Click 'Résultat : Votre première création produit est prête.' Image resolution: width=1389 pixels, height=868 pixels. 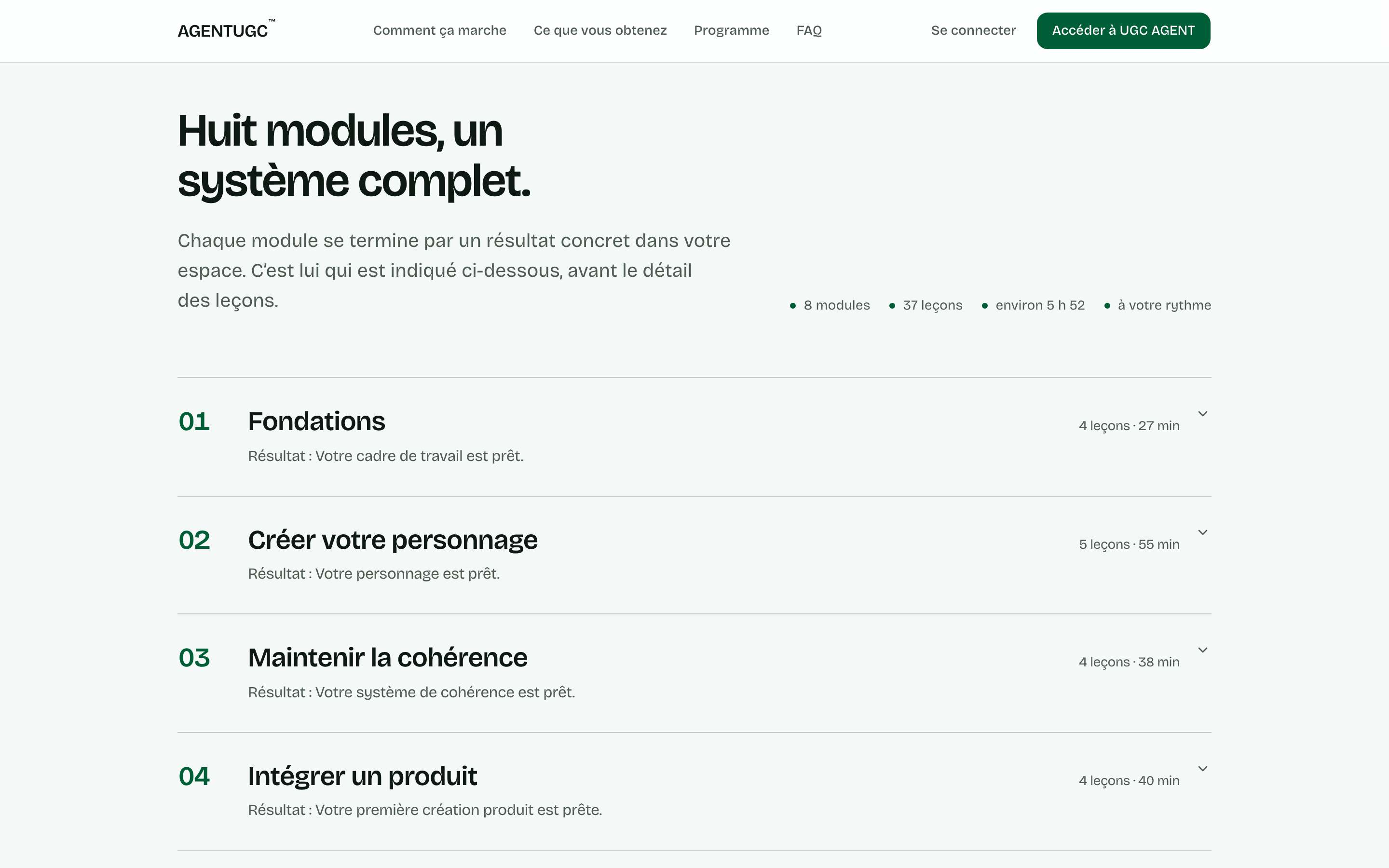(x=425, y=810)
